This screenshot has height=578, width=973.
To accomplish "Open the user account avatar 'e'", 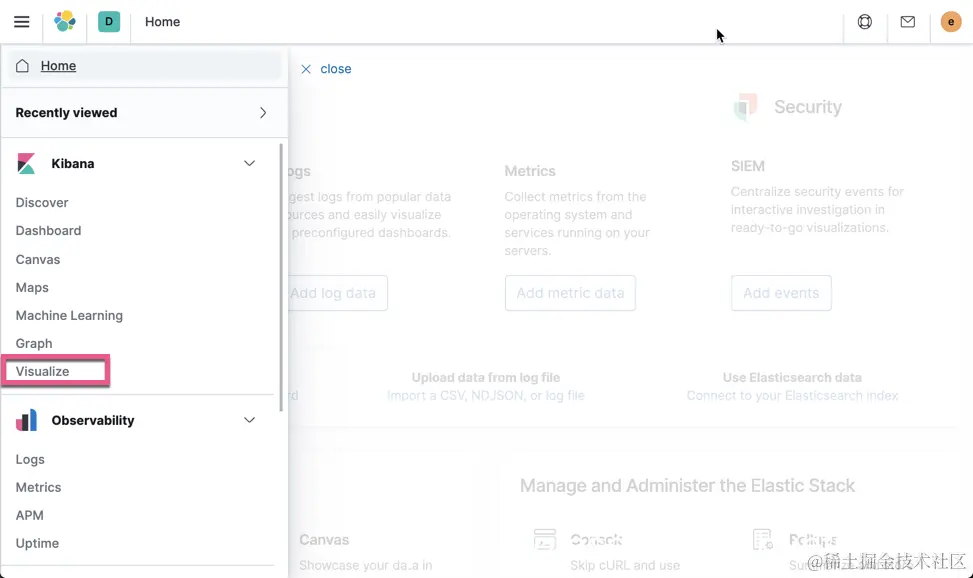I will (950, 22).
